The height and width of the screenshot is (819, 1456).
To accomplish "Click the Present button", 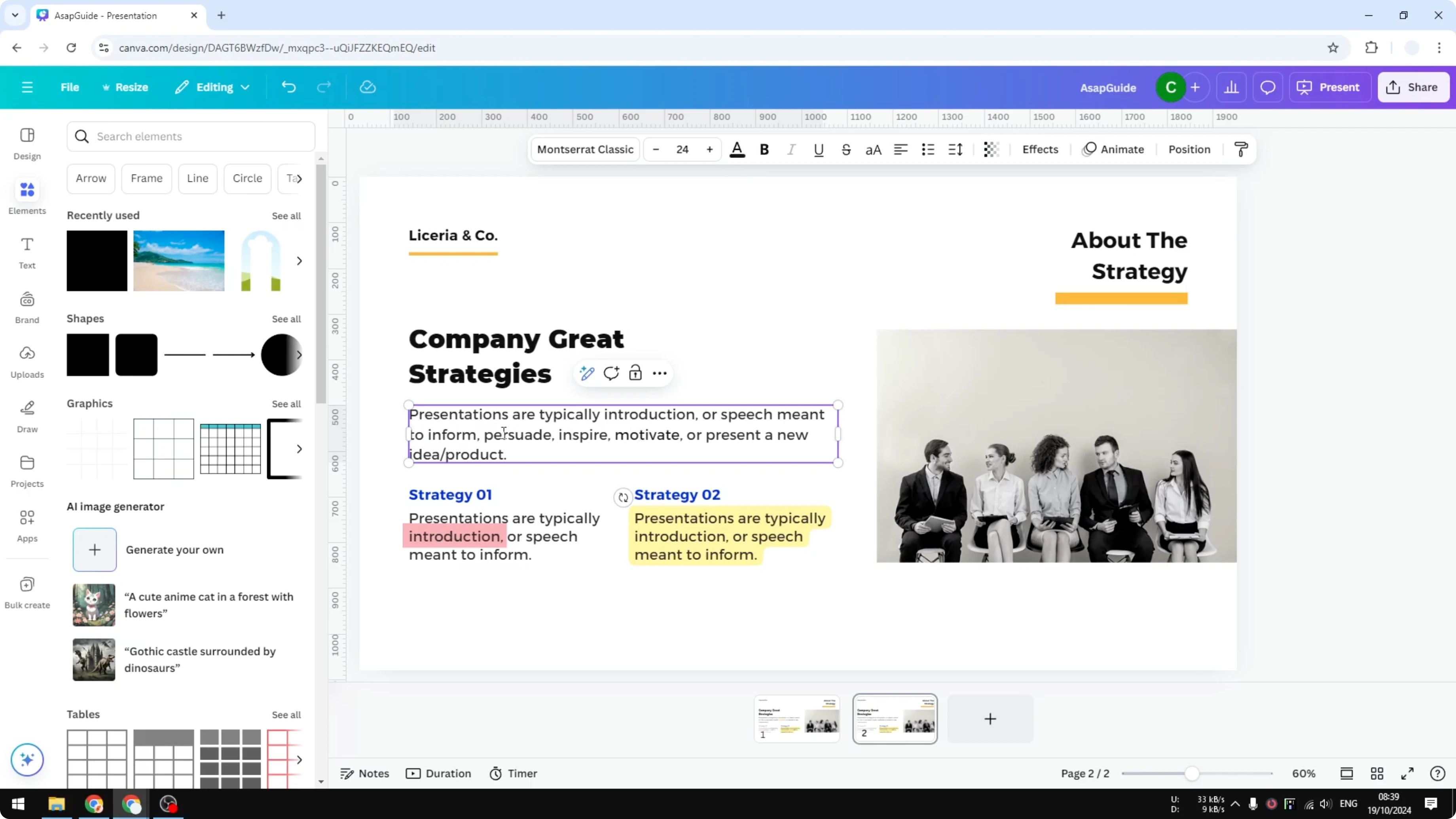I will tap(1330, 87).
